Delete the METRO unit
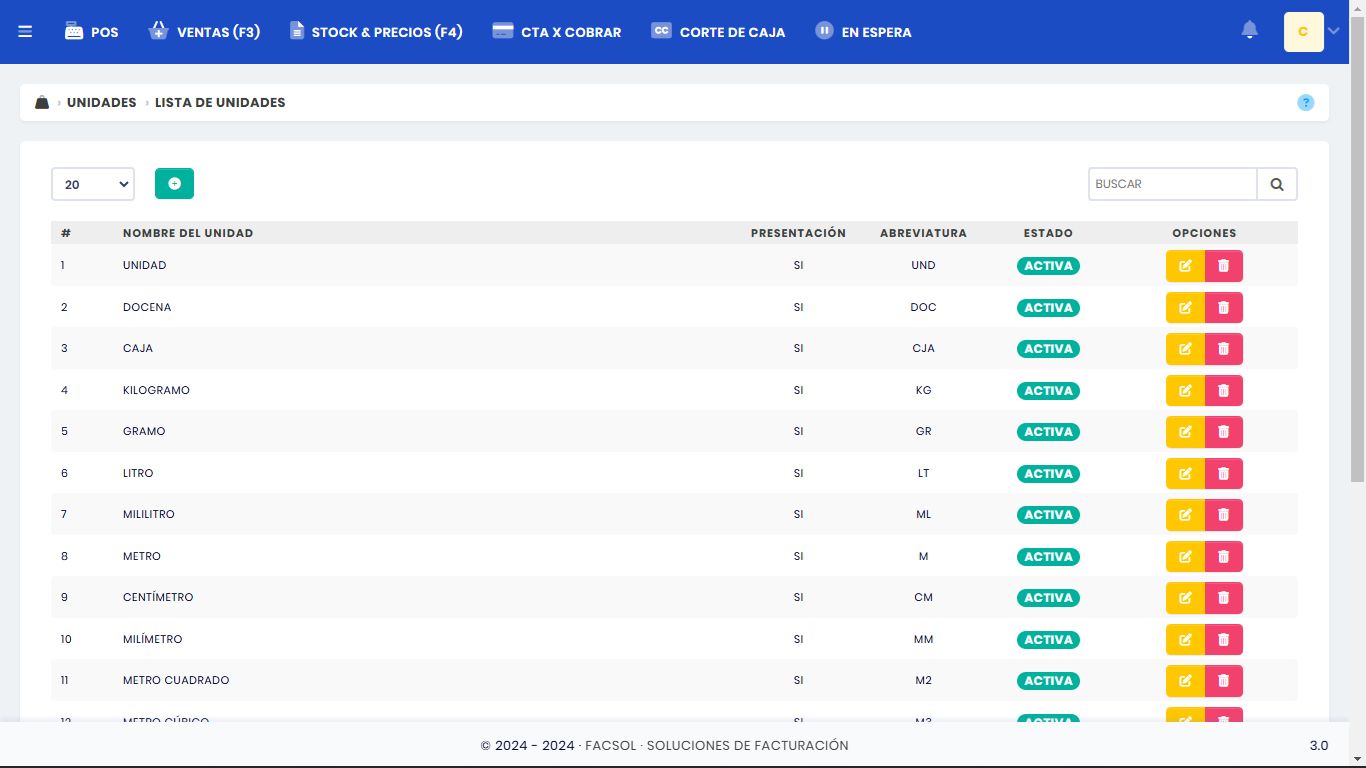This screenshot has height=768, width=1366. [1224, 557]
